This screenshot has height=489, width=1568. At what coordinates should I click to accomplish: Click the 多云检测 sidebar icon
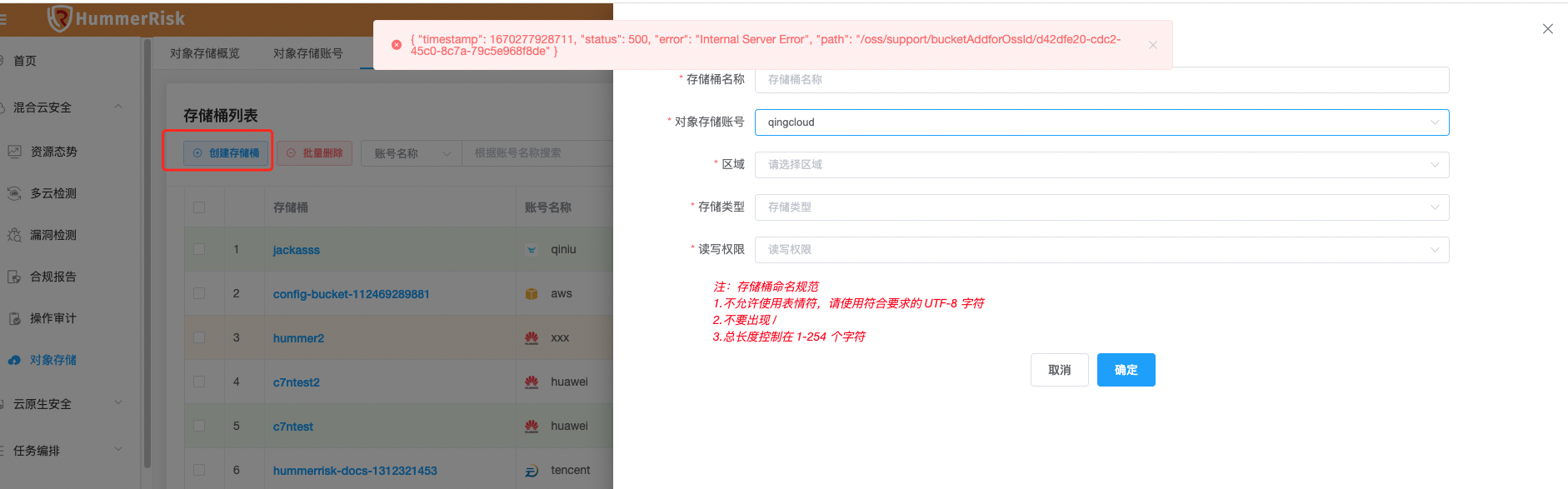tap(14, 193)
